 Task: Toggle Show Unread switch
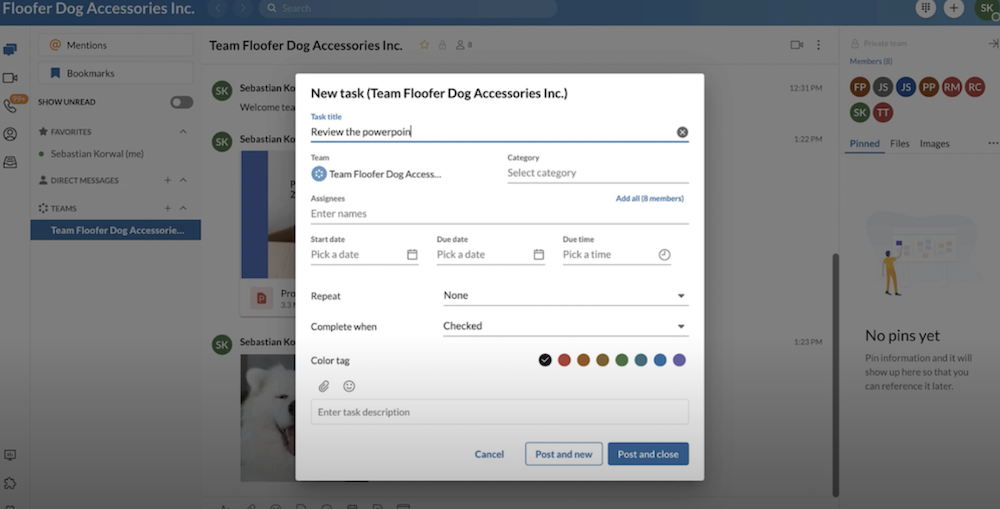tap(181, 102)
